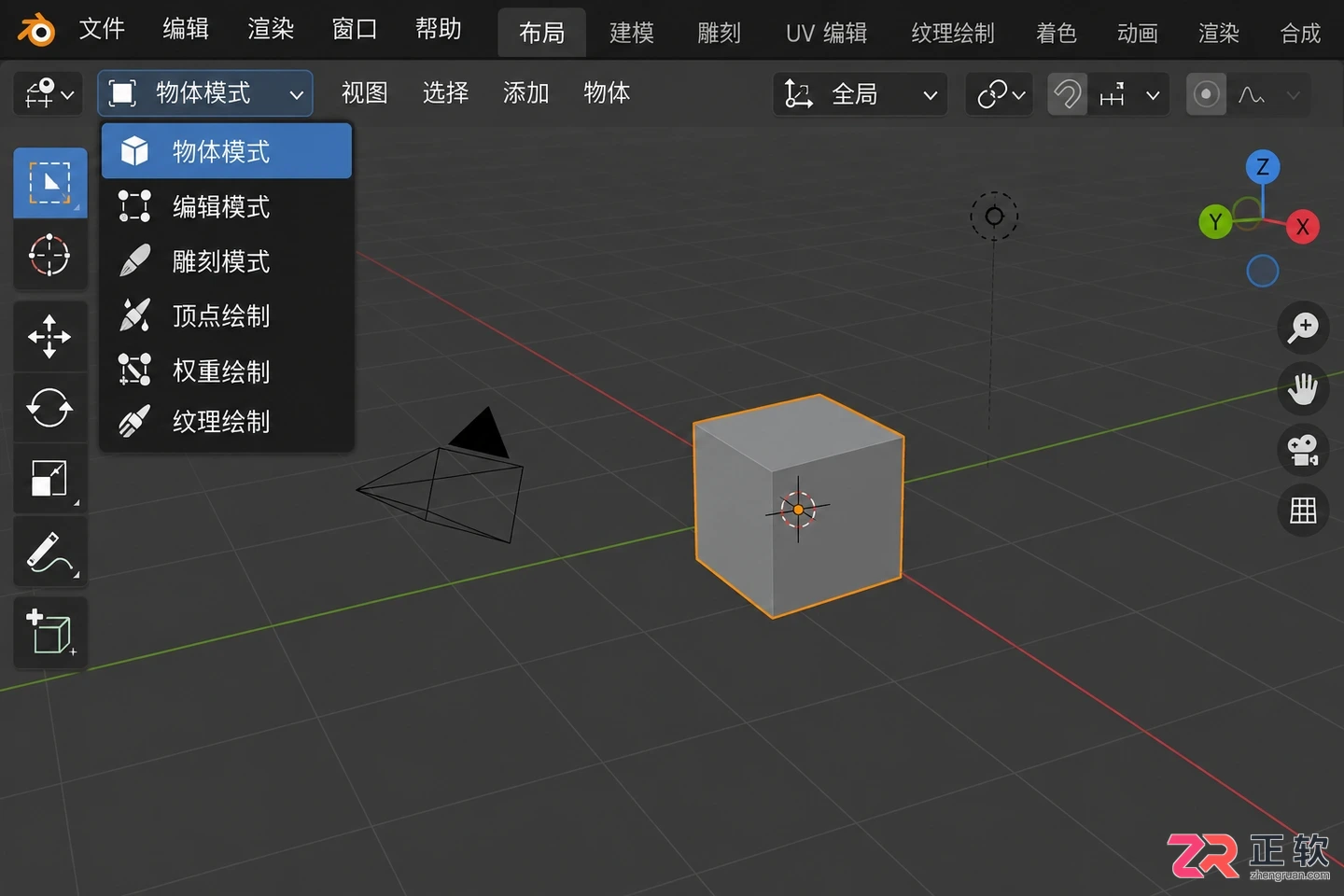
Task: Switch to the 合成 workspace tab
Action: [1300, 33]
